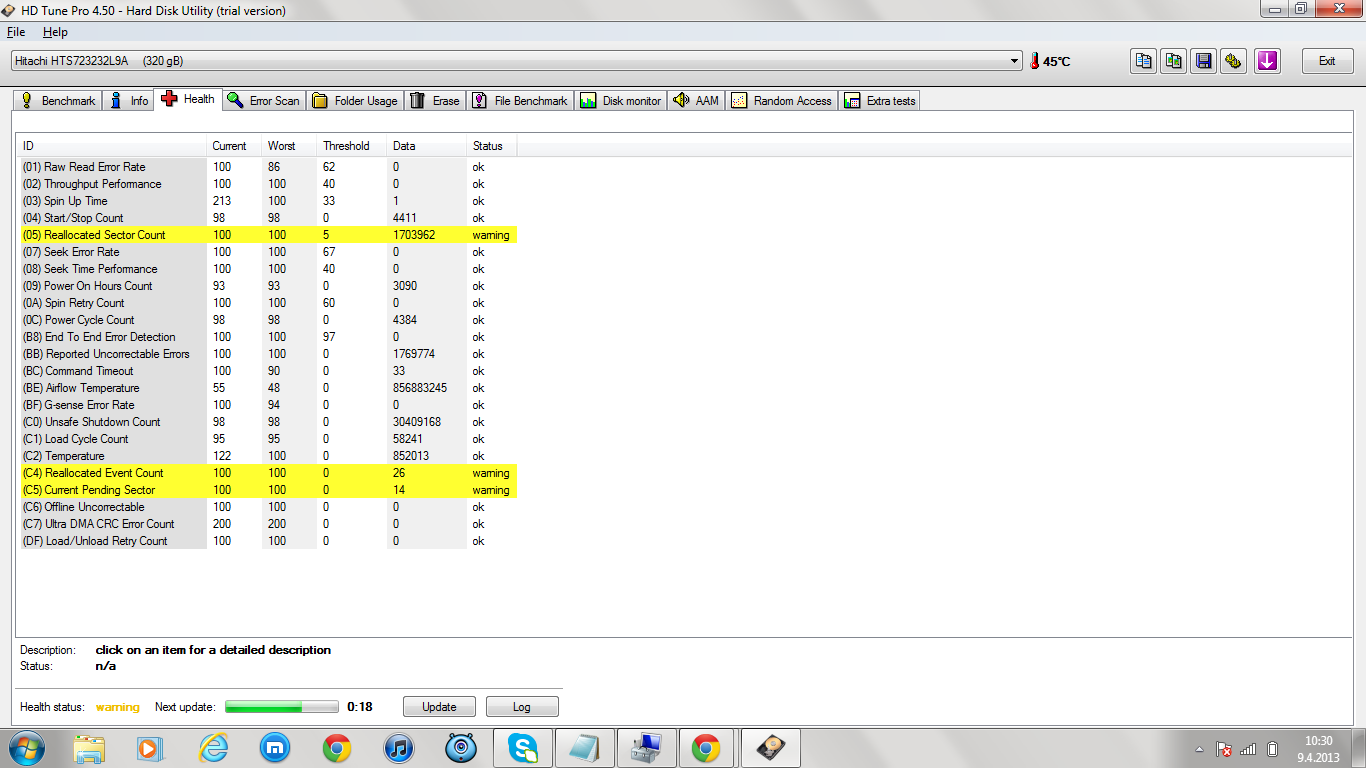Click the Next update progress bar
This screenshot has width=1366, height=768.
point(282,707)
